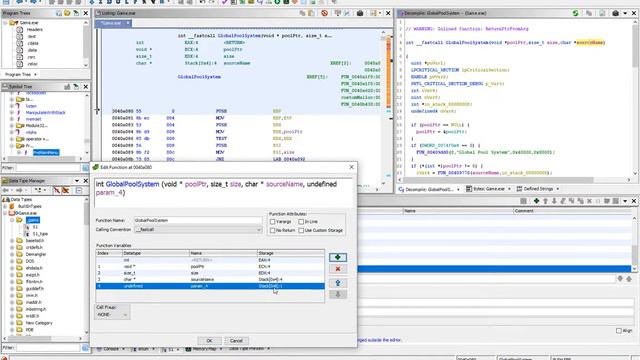Click the Symbol Tree filter options icon
The width and height of the screenshot is (640, 360).
click(x=85, y=168)
